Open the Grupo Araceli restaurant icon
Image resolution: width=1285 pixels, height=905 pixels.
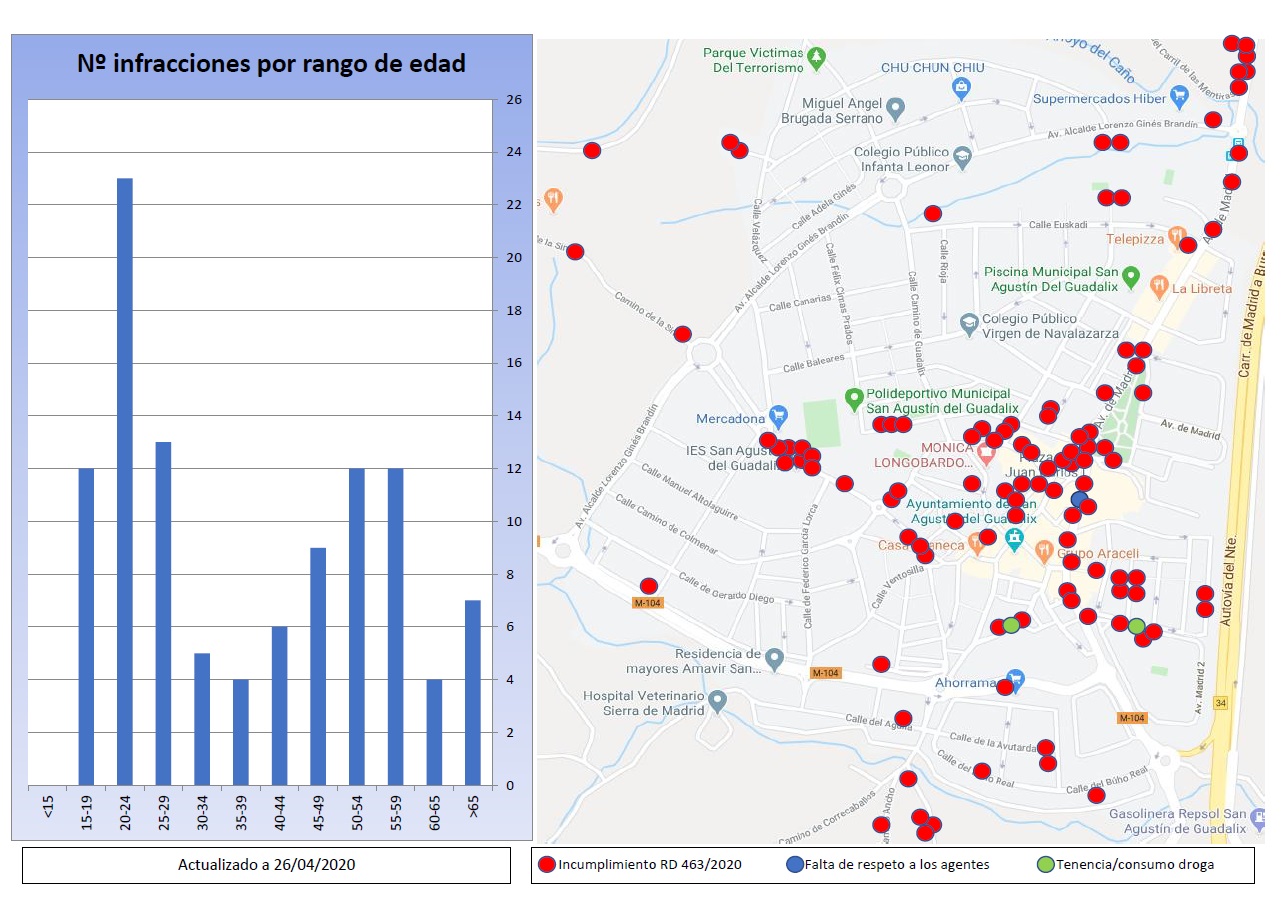(1044, 550)
